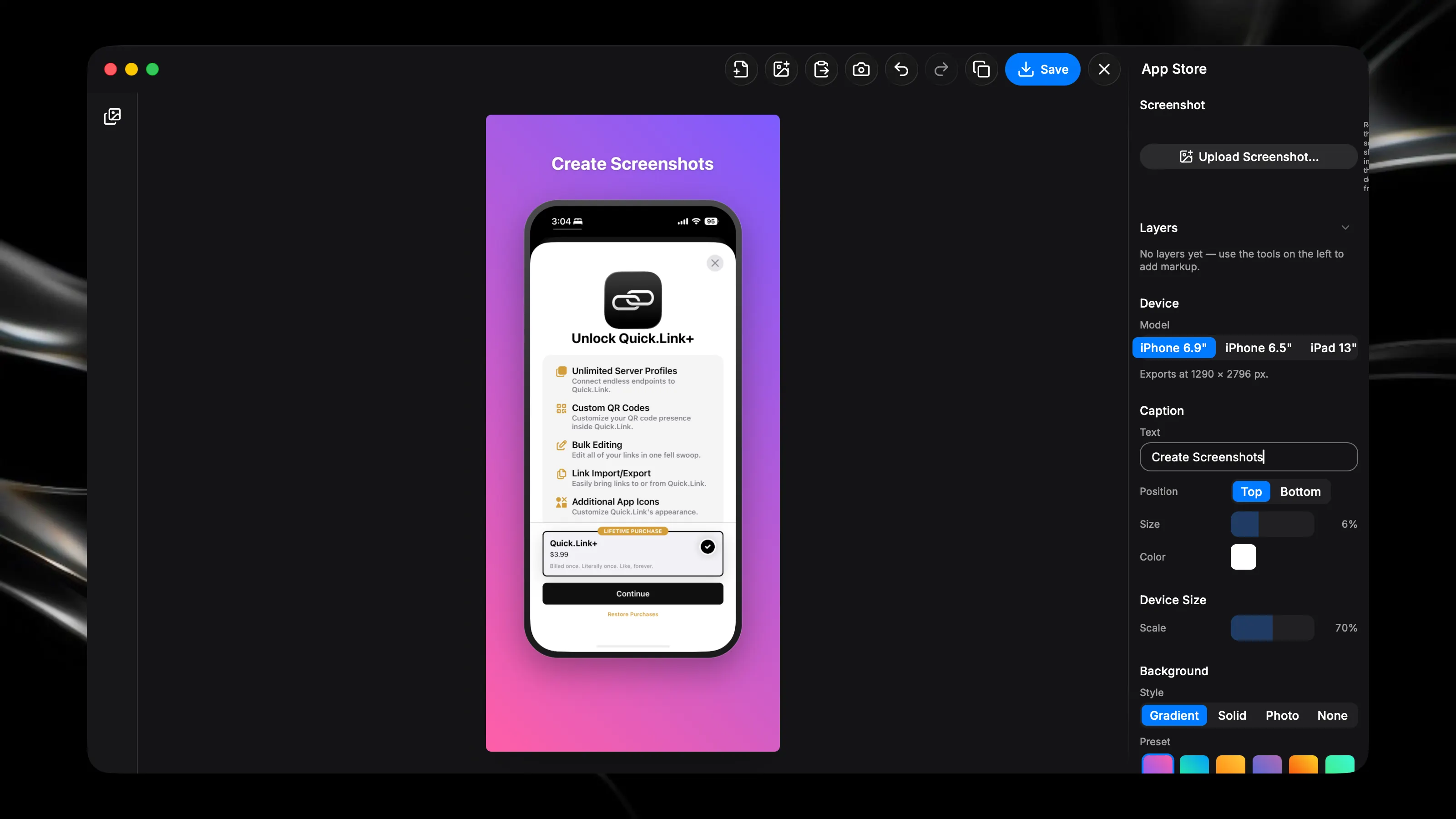
Task: Select the iPhone 6.5" device model
Action: (1258, 348)
